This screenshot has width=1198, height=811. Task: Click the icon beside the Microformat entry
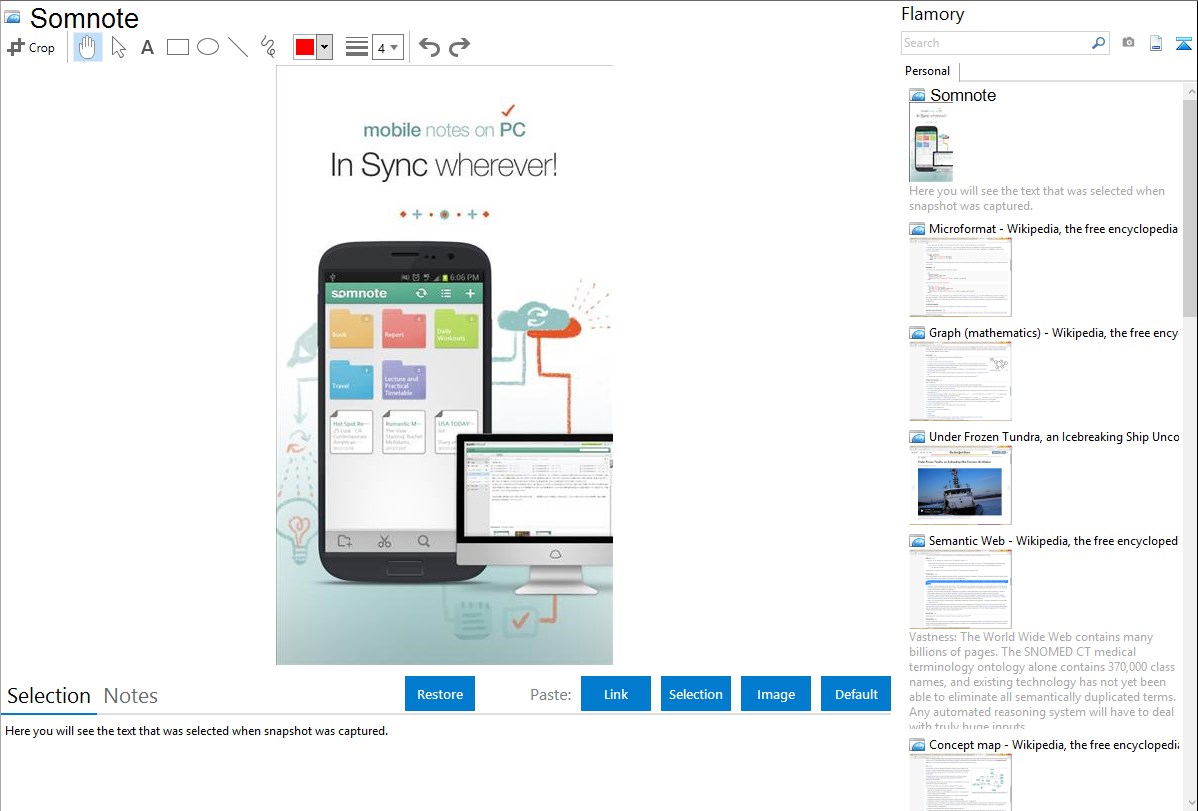918,229
